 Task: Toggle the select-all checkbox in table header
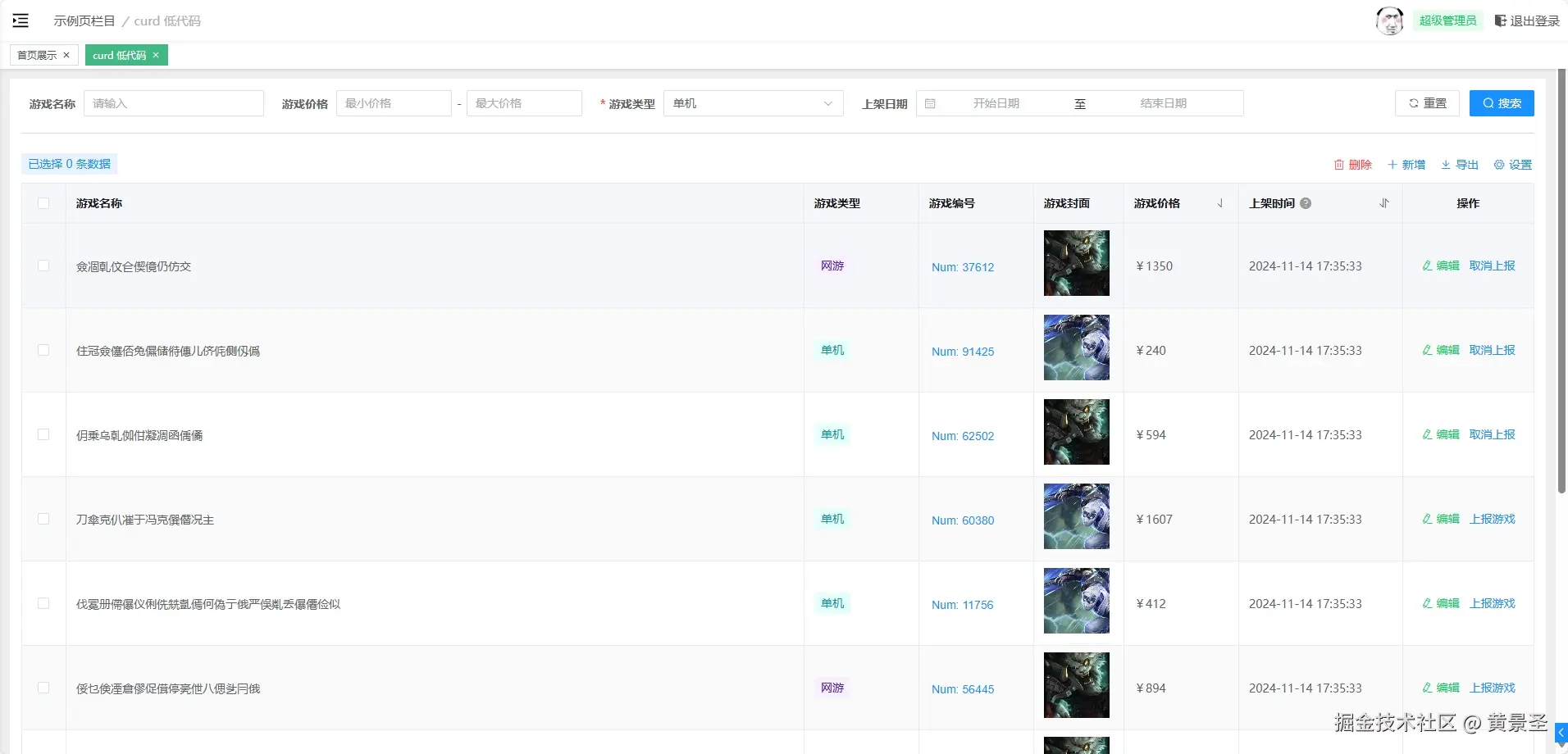(43, 203)
